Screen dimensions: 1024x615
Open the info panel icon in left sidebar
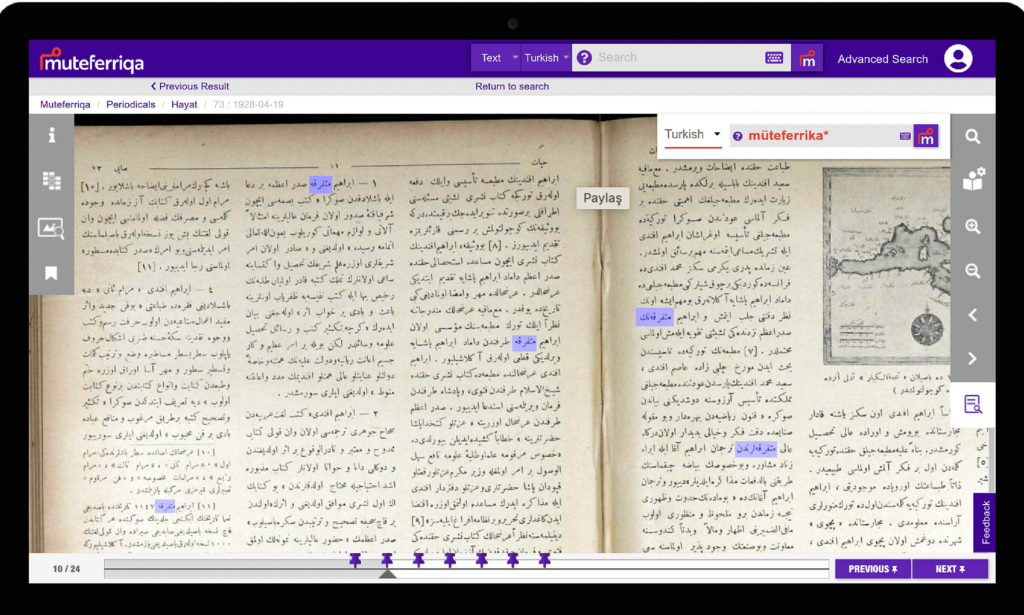tap(51, 135)
